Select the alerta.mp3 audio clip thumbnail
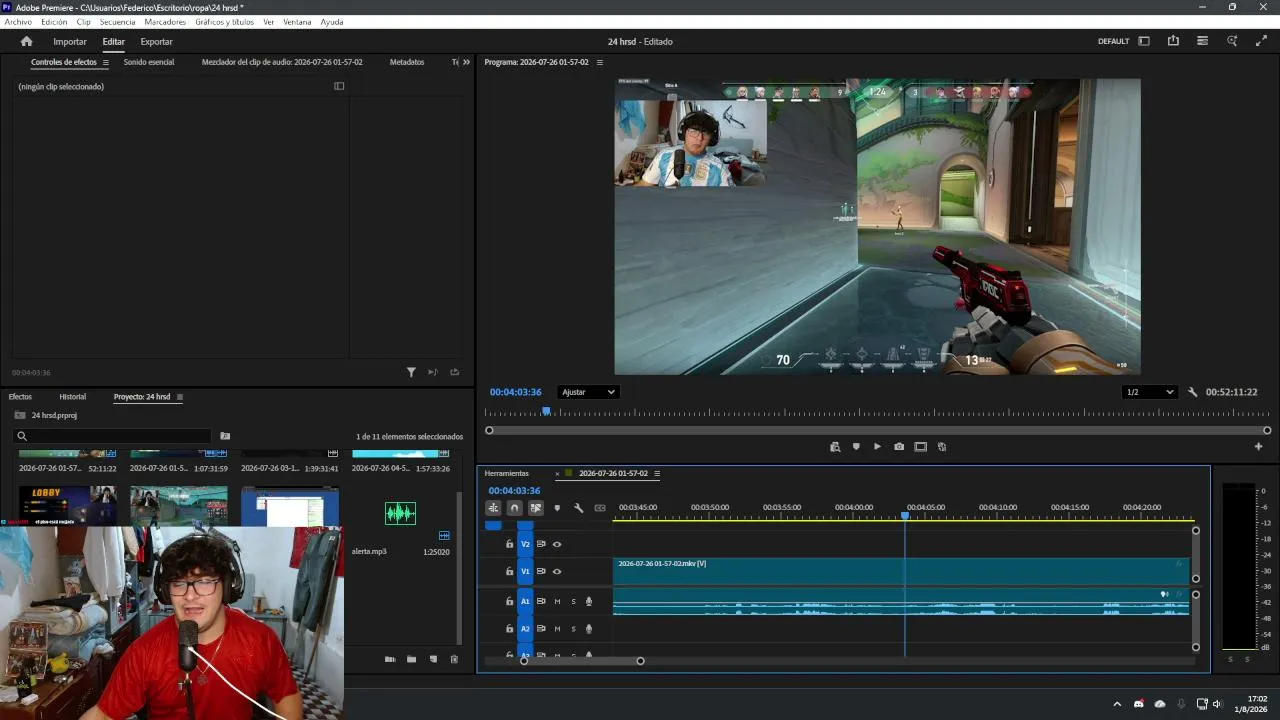This screenshot has height=720, width=1280. (400, 513)
